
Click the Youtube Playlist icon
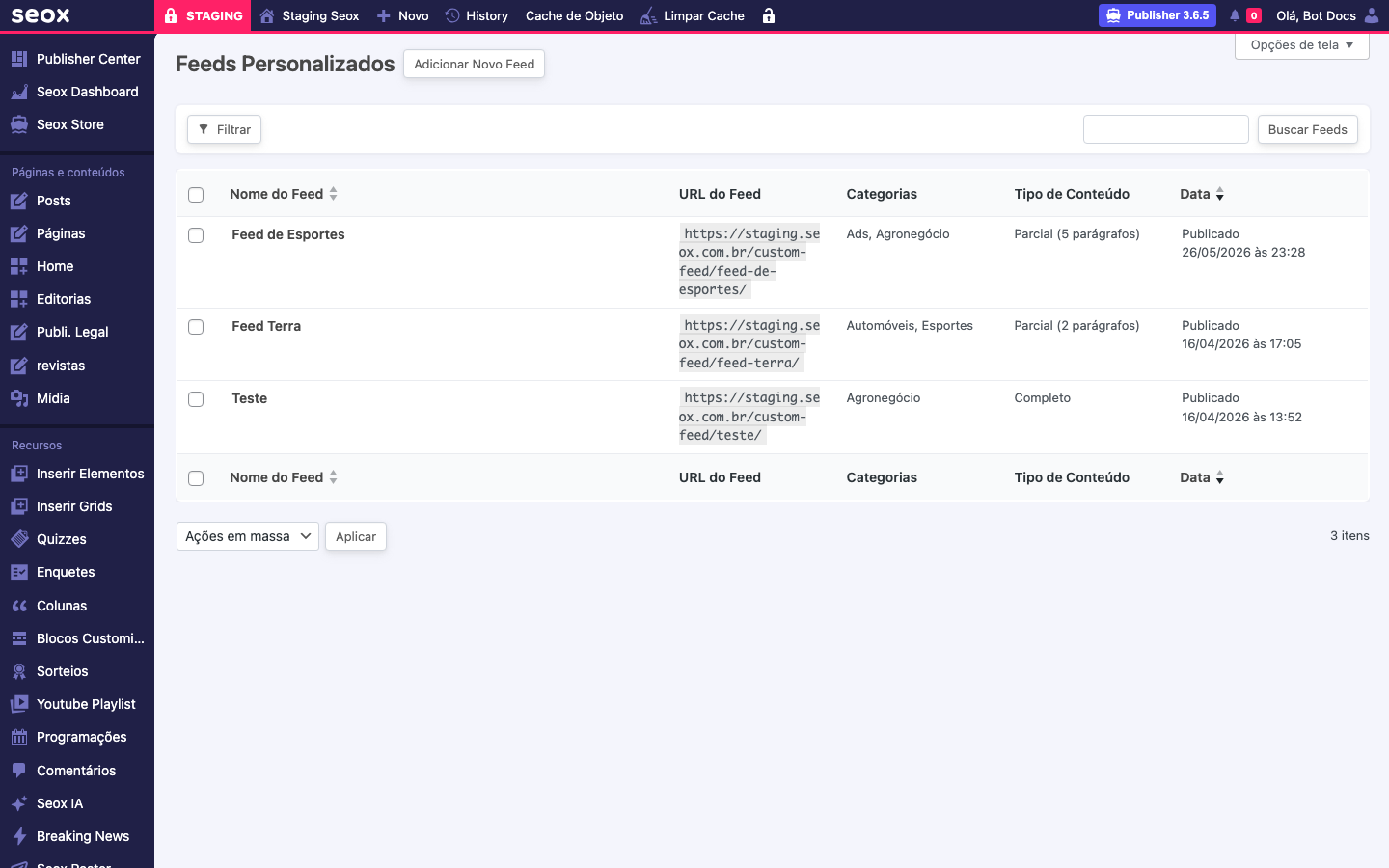tap(19, 704)
